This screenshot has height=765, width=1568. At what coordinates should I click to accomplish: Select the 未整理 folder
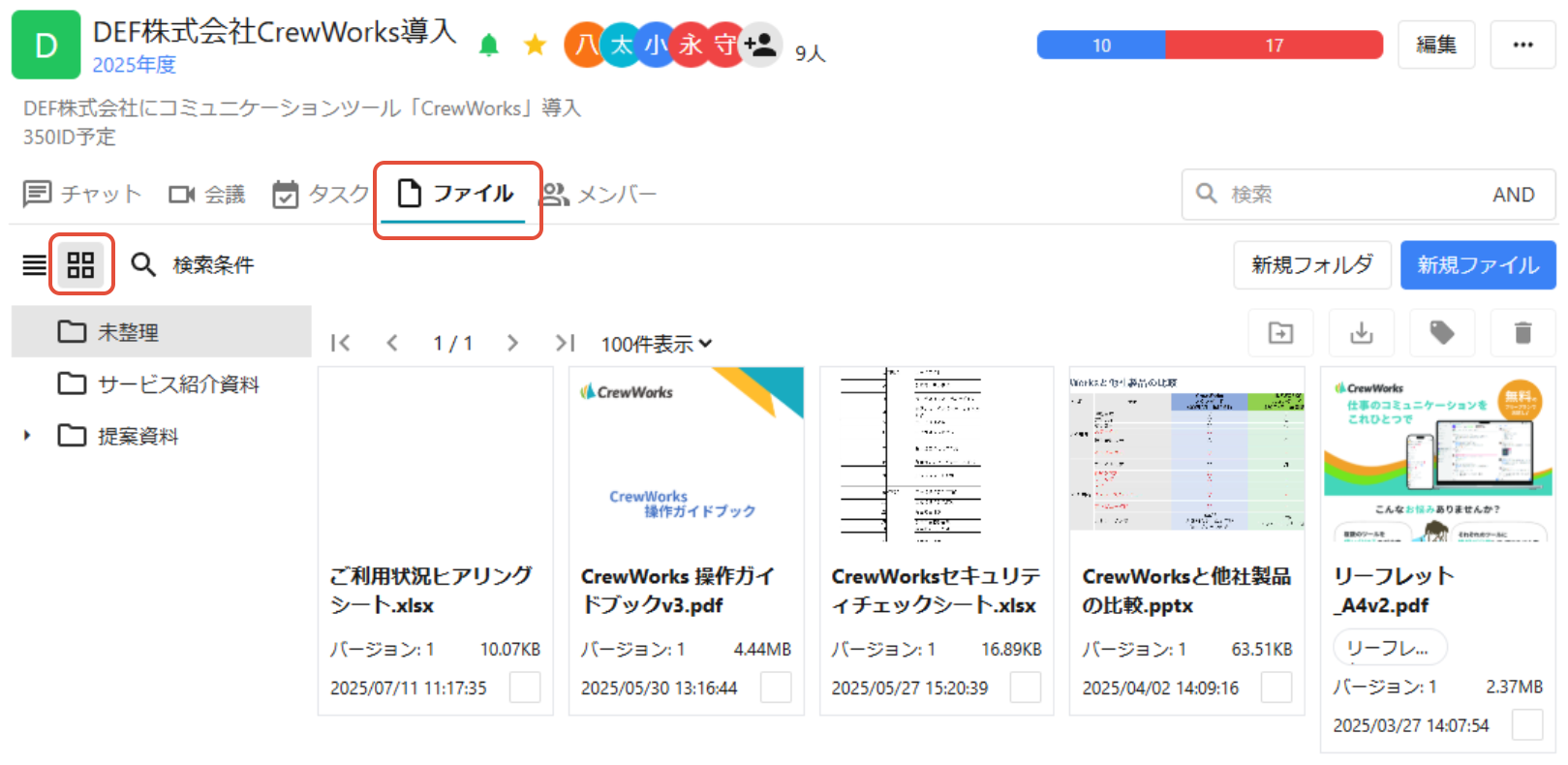(161, 332)
